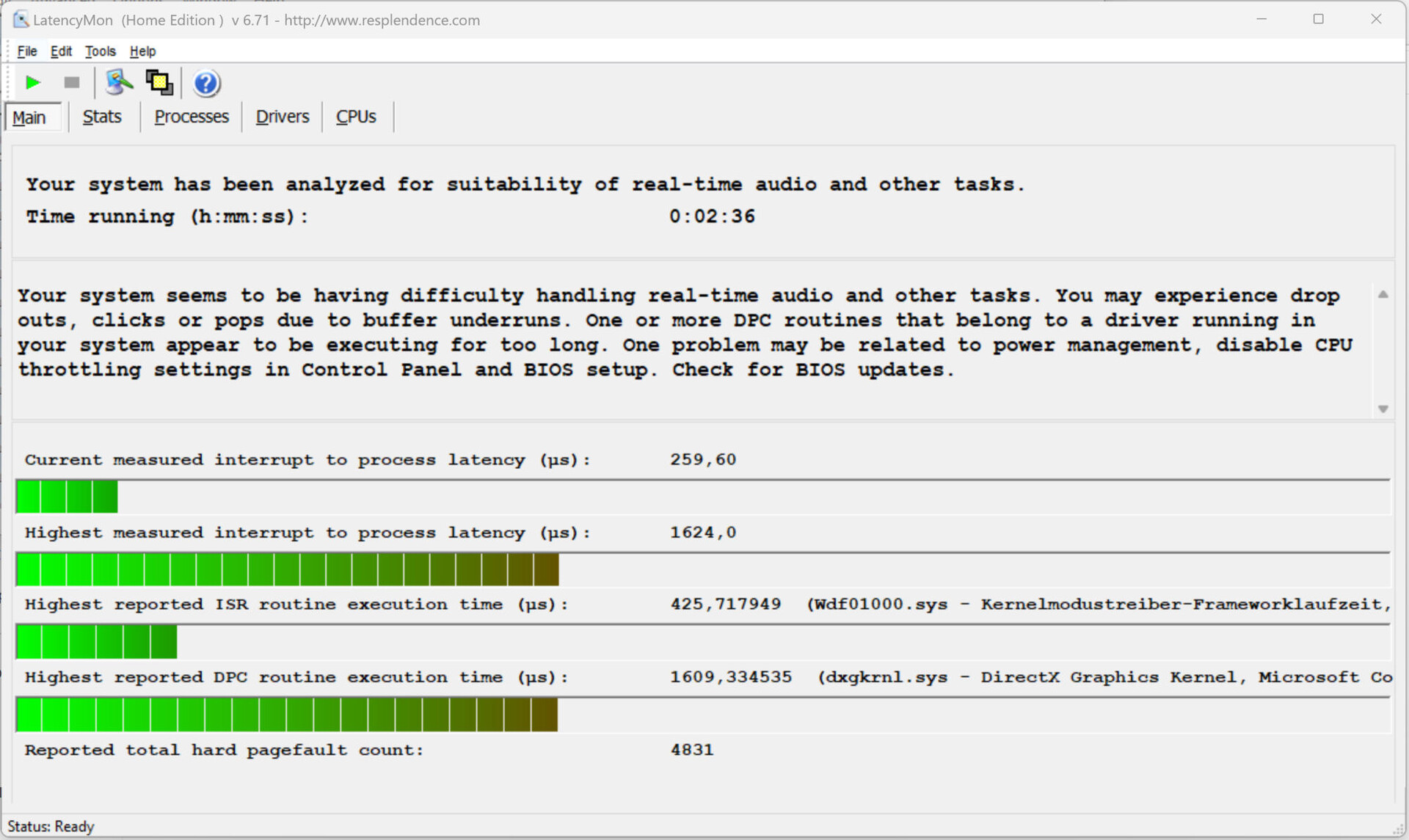Maximize the LatencyMon window
Screen dimensions: 1409x840
[x=1319, y=19]
